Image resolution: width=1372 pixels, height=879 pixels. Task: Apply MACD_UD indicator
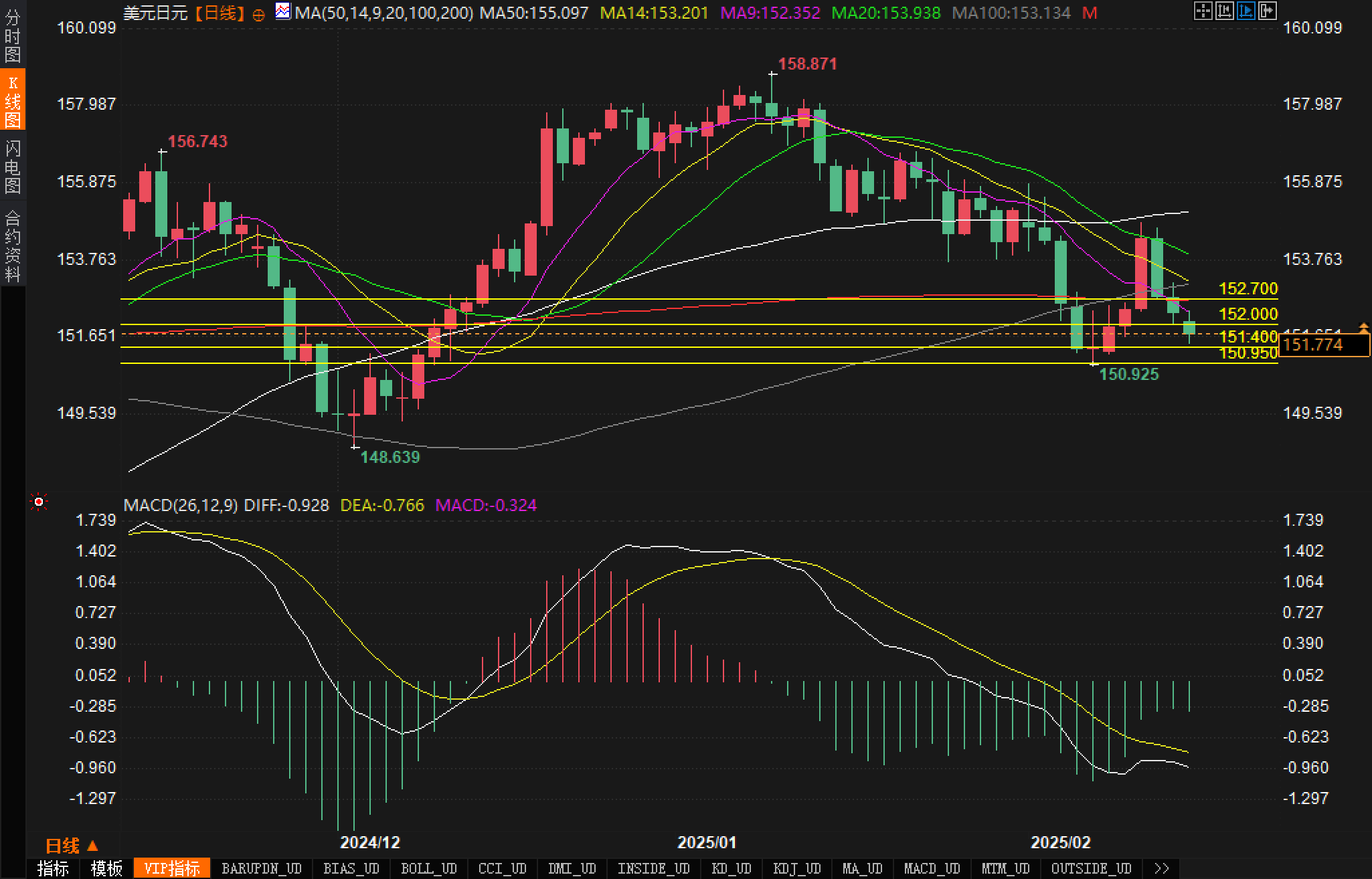932,868
